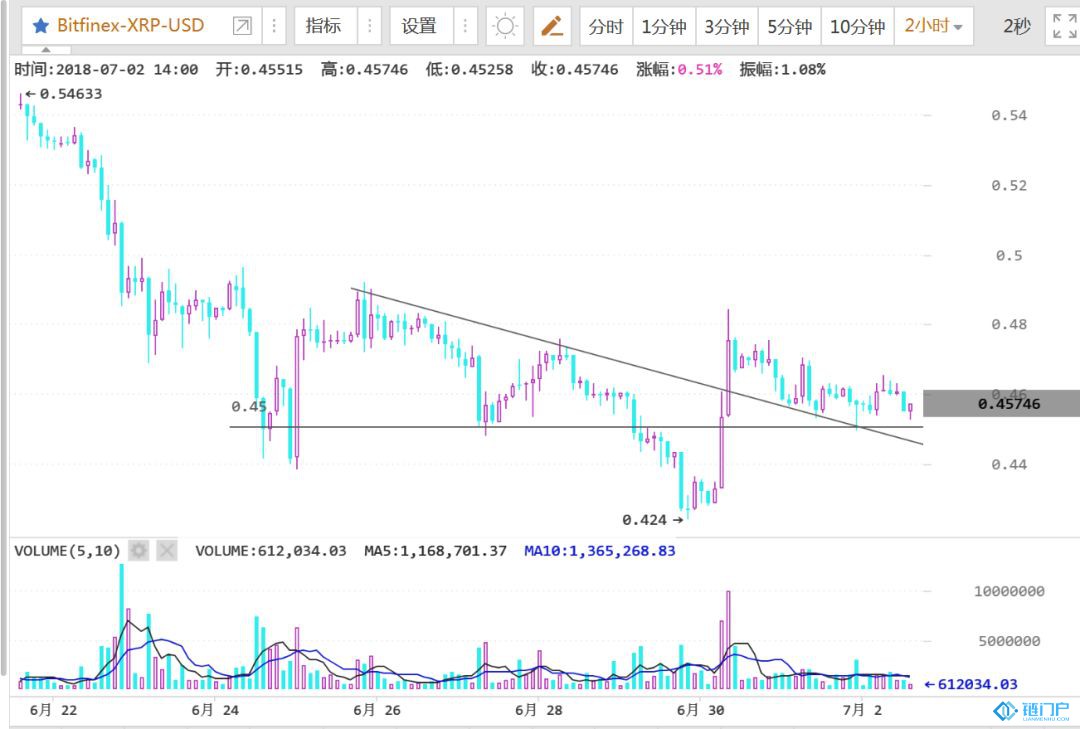Click the 0.48 price axis label

(x=1009, y=324)
